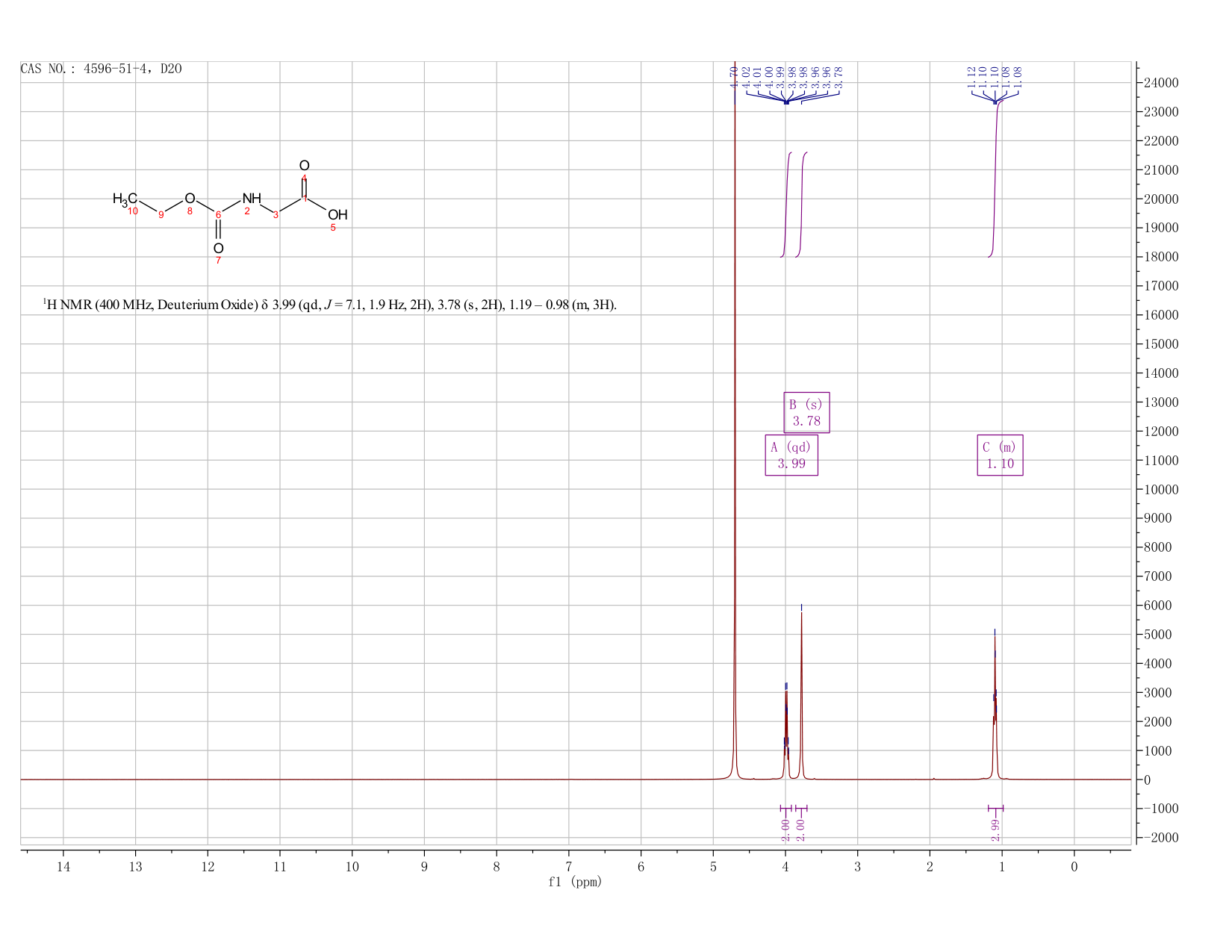The image size is (1232, 952).
Task: Click the 7 ppm tick on the horizontal axis
Action: pyautogui.click(x=569, y=866)
